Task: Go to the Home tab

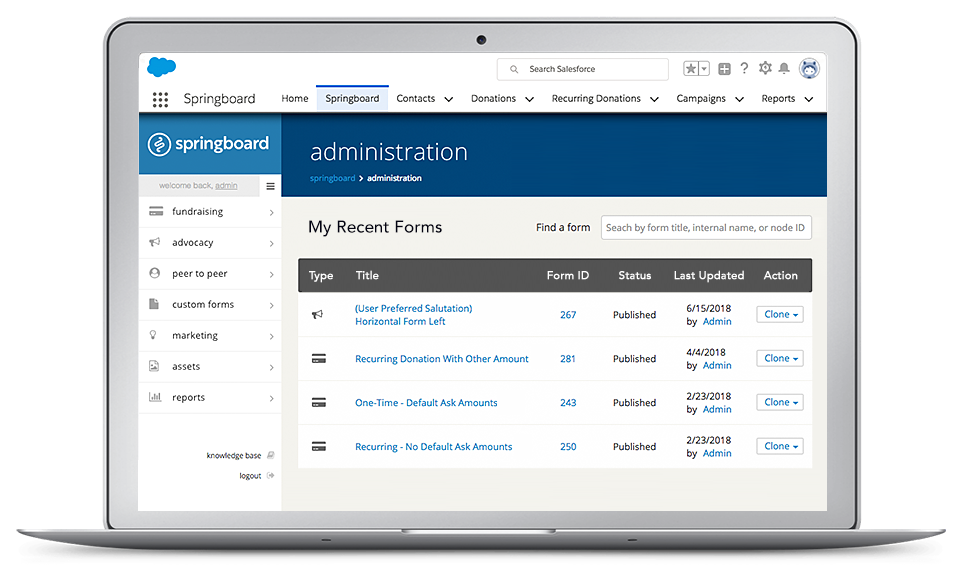Action: 294,99
